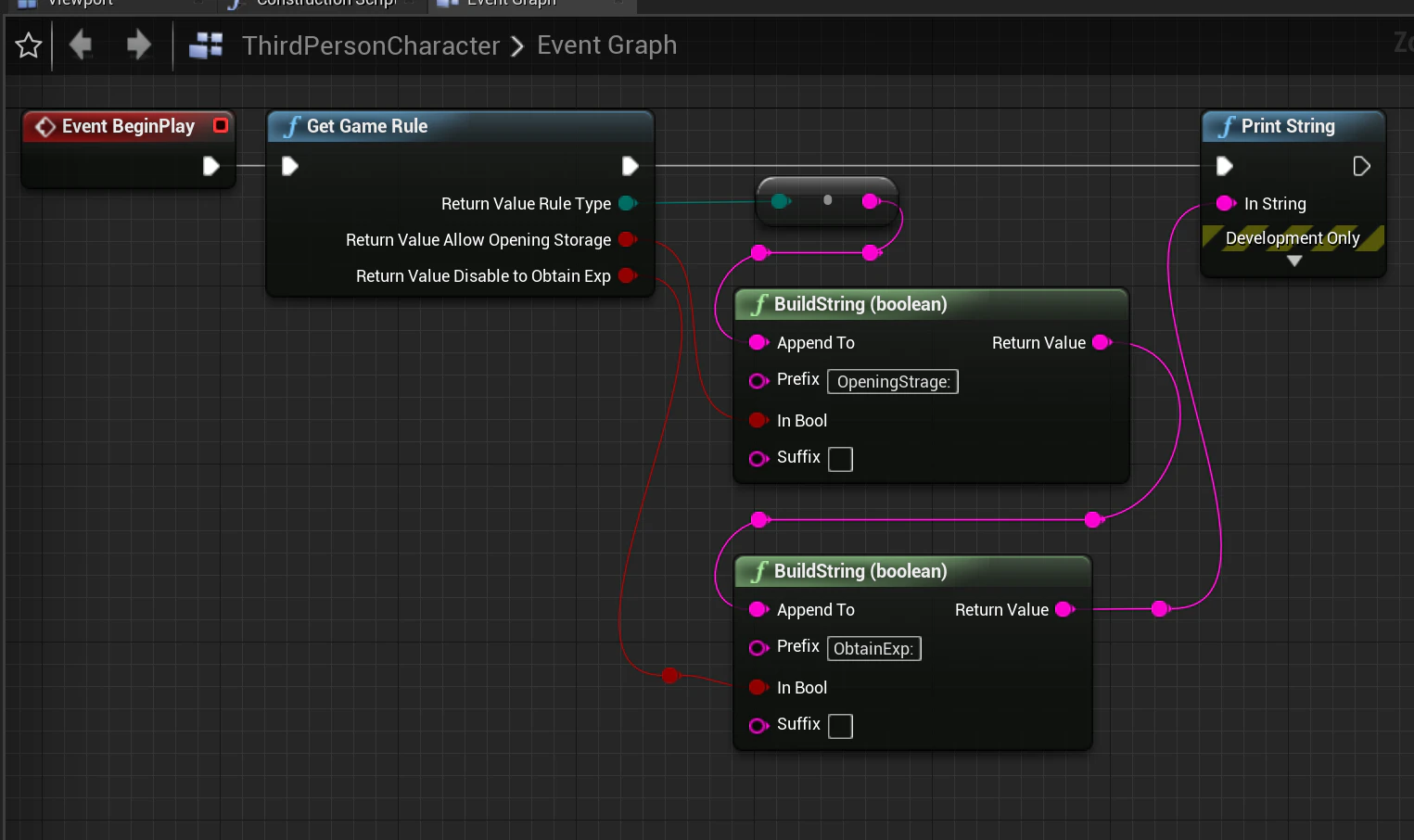Select the Event BeginPlay node title

(x=128, y=126)
